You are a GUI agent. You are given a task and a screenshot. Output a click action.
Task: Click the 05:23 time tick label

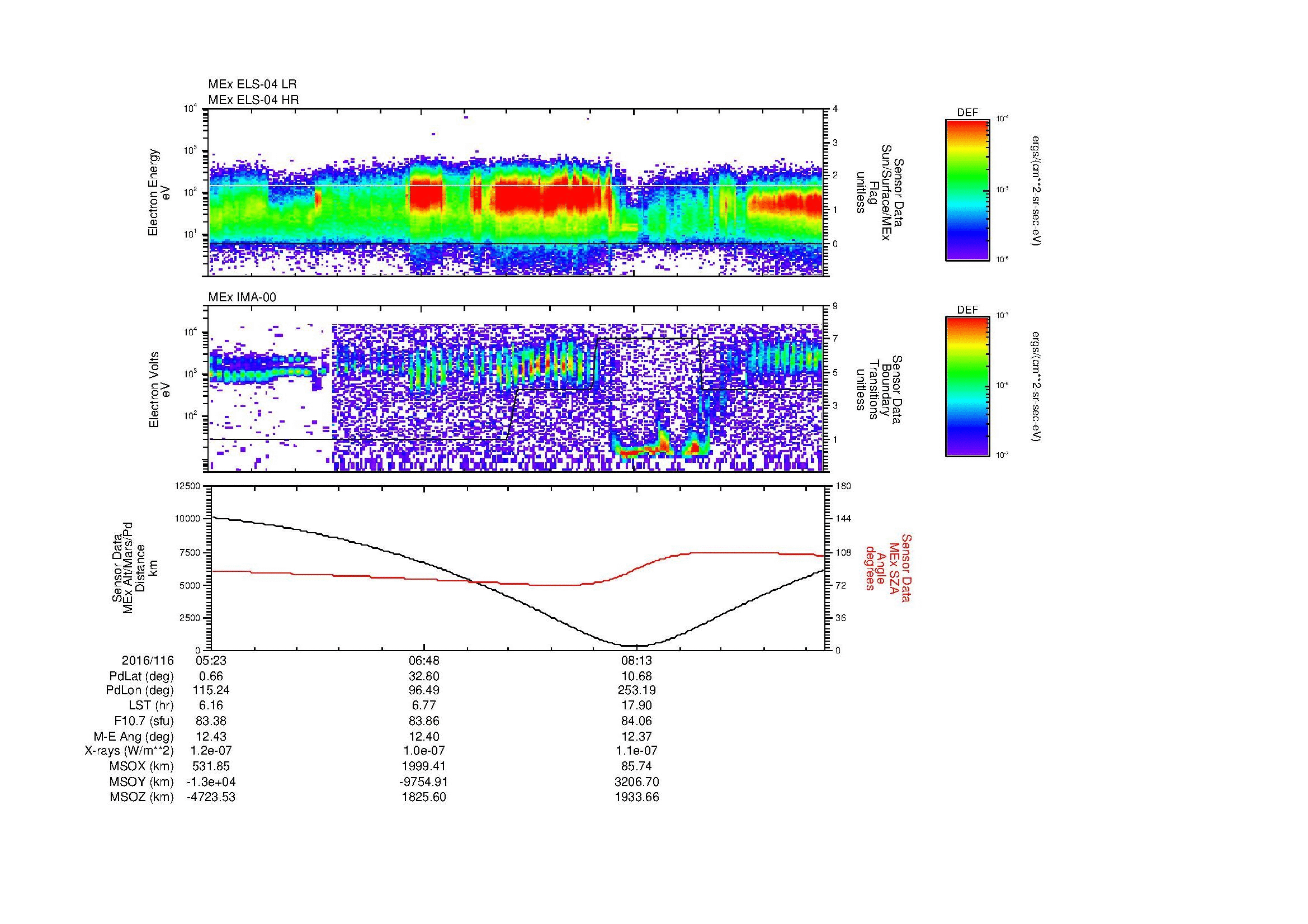coord(211,660)
